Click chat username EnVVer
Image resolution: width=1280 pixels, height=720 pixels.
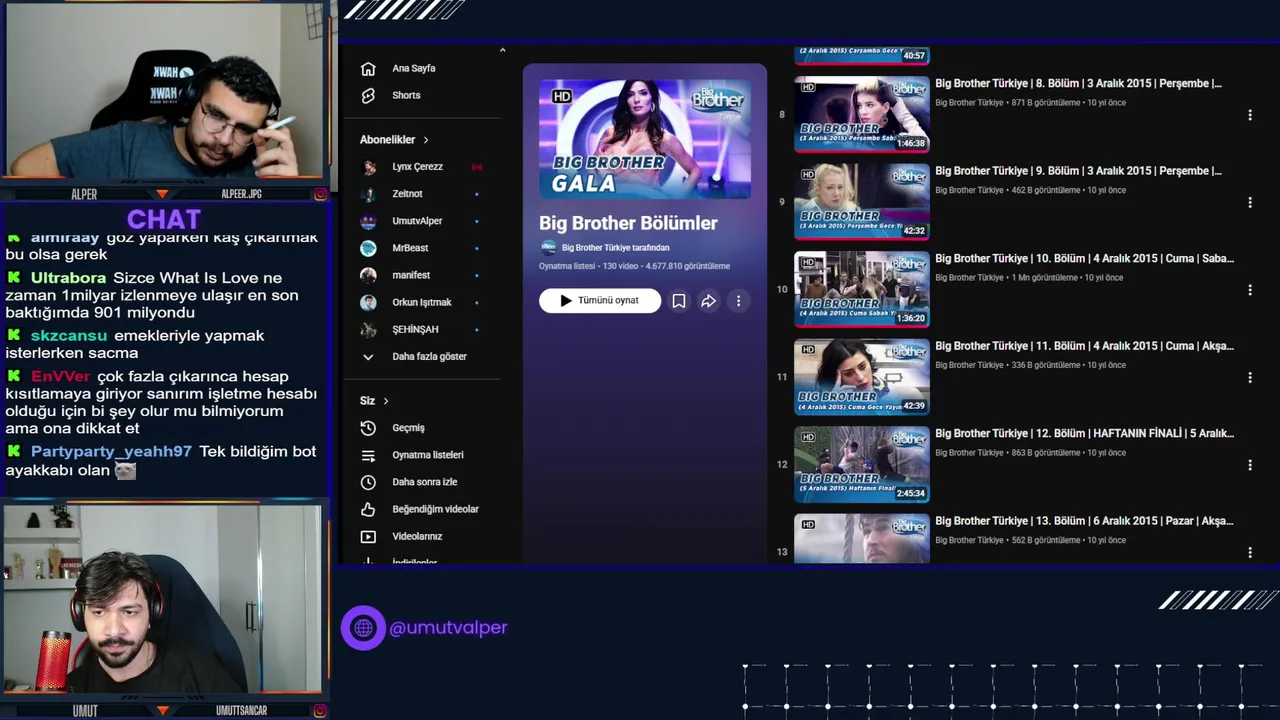click(61, 377)
